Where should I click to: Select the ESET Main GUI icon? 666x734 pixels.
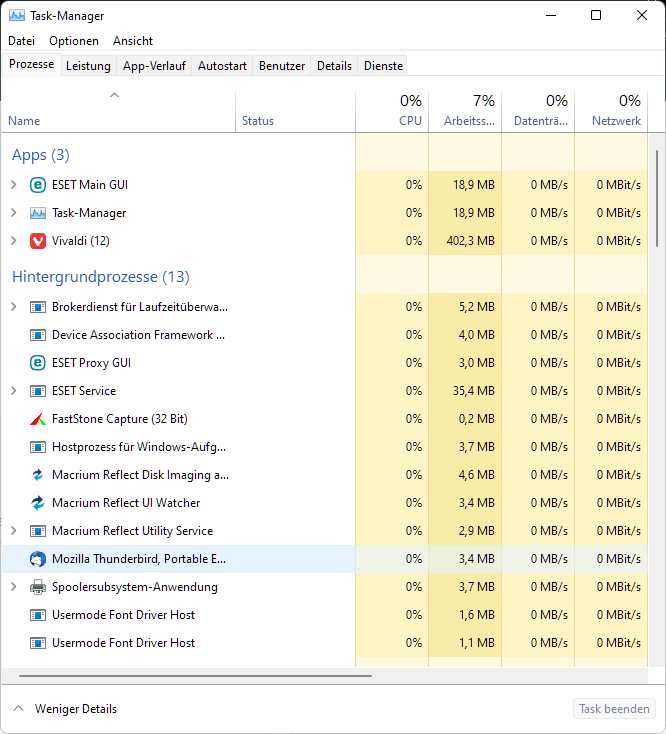[38, 185]
